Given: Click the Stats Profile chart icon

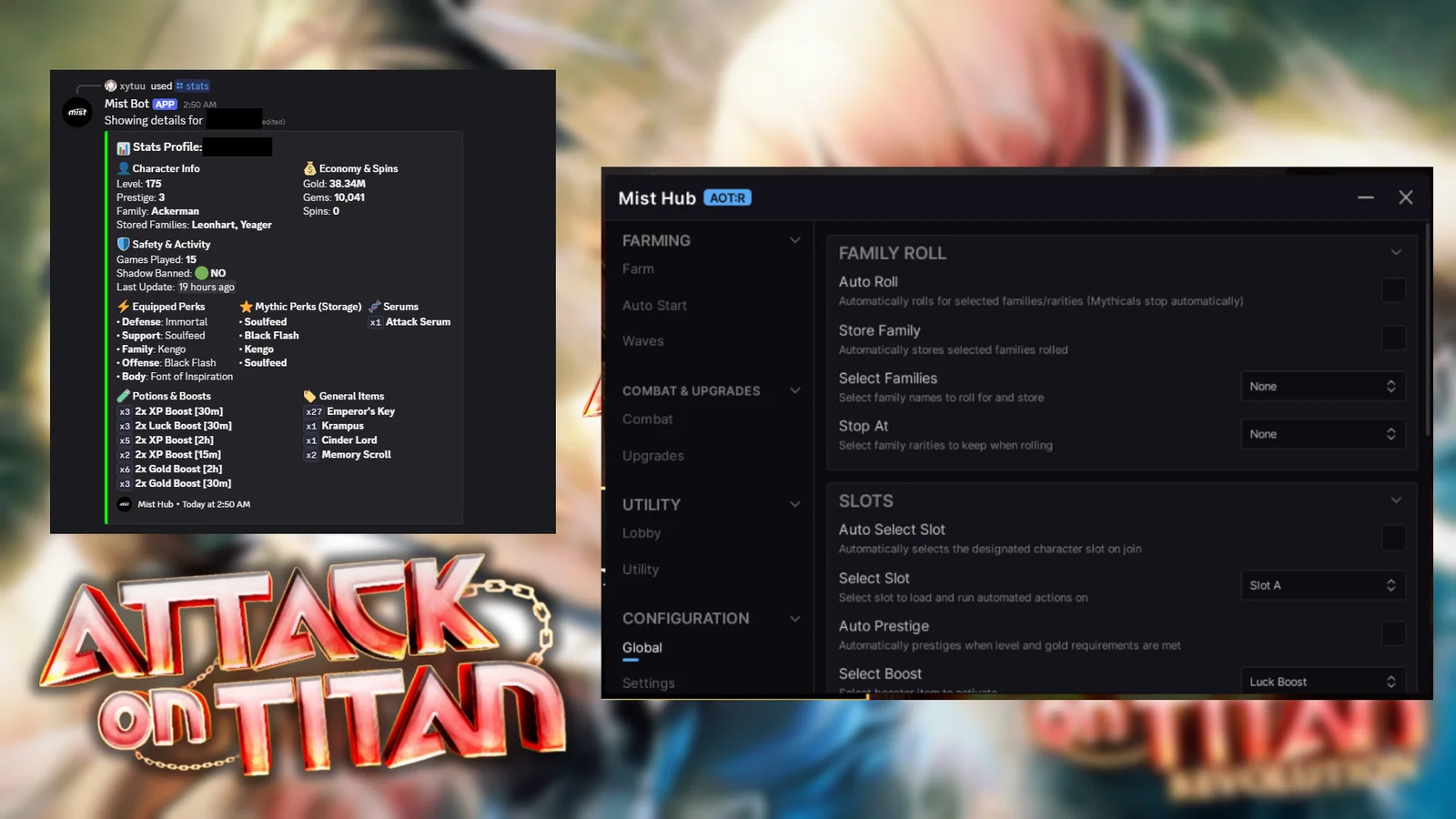Looking at the screenshot, I should [123, 147].
